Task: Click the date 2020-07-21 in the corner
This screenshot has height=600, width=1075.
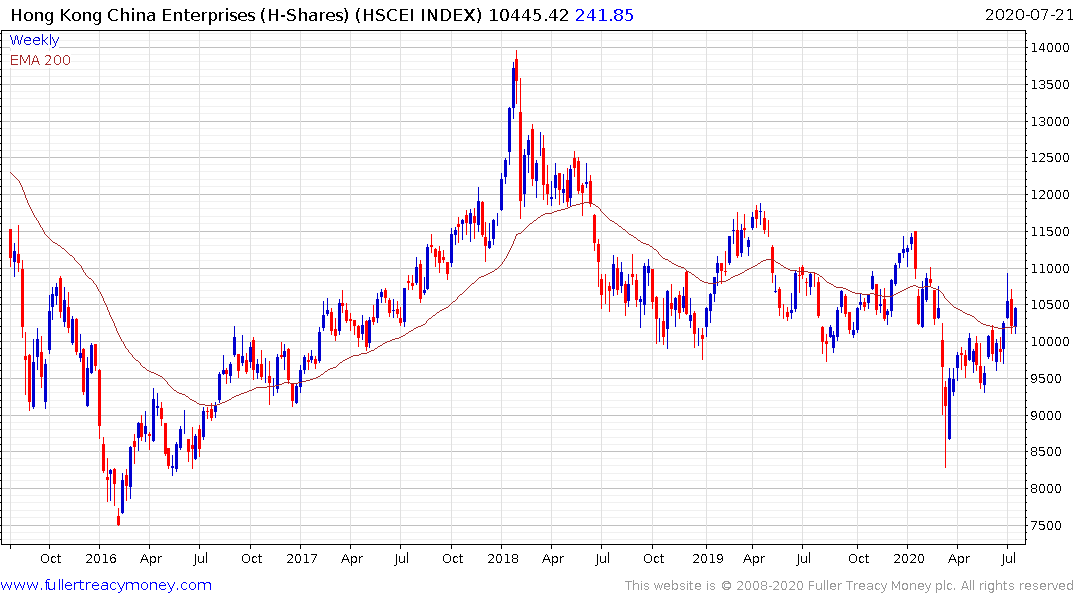Action: [1027, 14]
